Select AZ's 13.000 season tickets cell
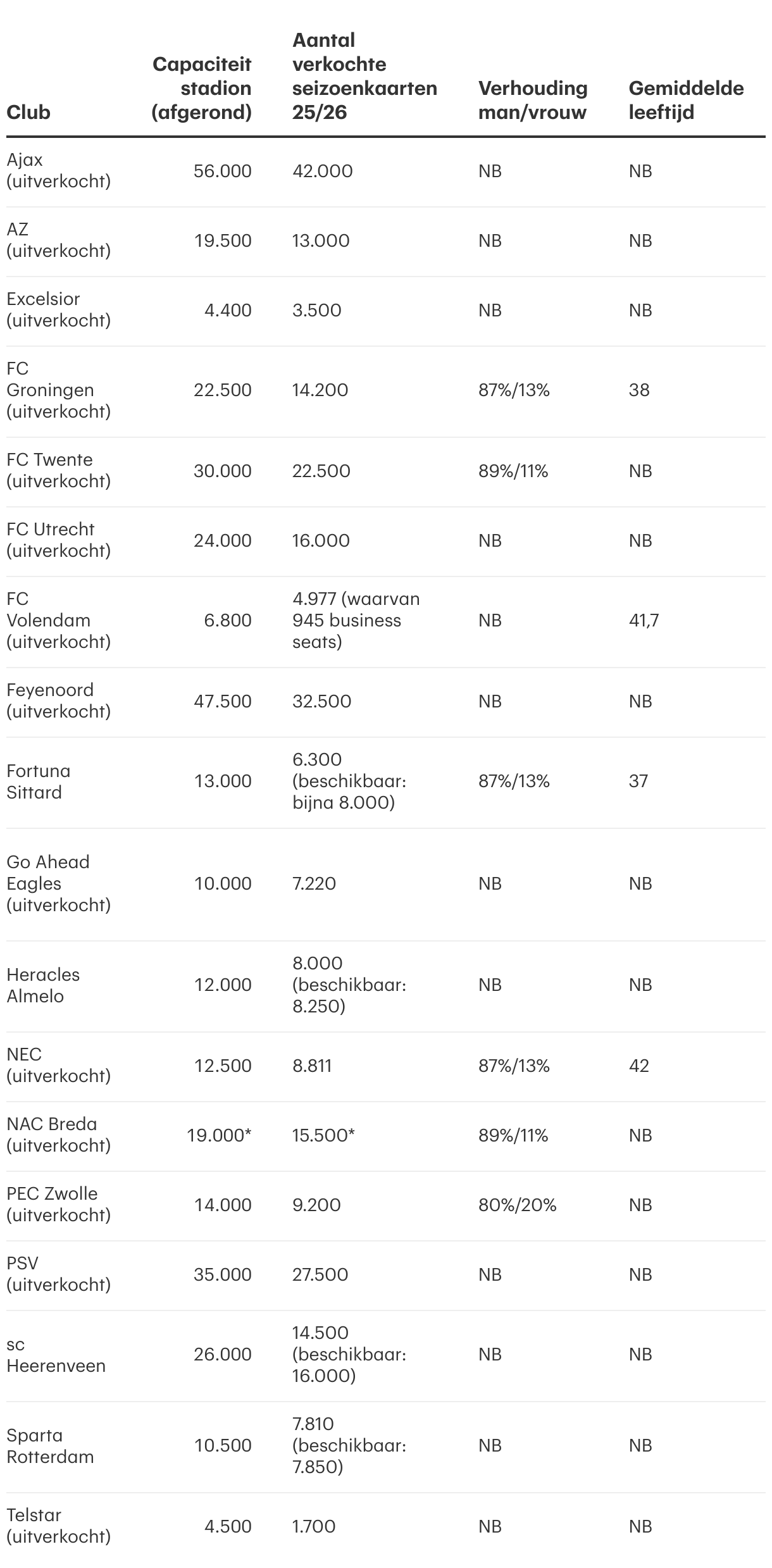Screen dimensions: 772x1568 (321, 240)
